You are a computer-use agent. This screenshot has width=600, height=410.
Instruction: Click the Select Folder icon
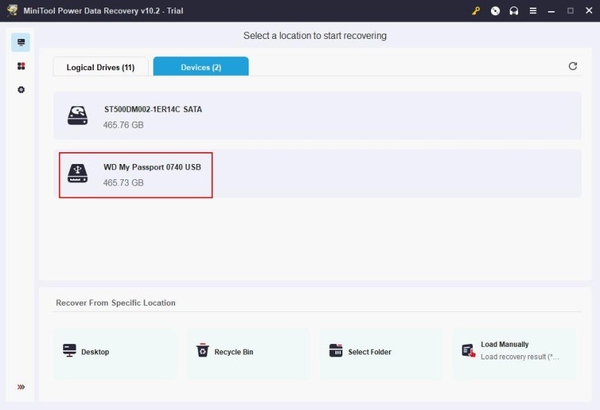(336, 350)
